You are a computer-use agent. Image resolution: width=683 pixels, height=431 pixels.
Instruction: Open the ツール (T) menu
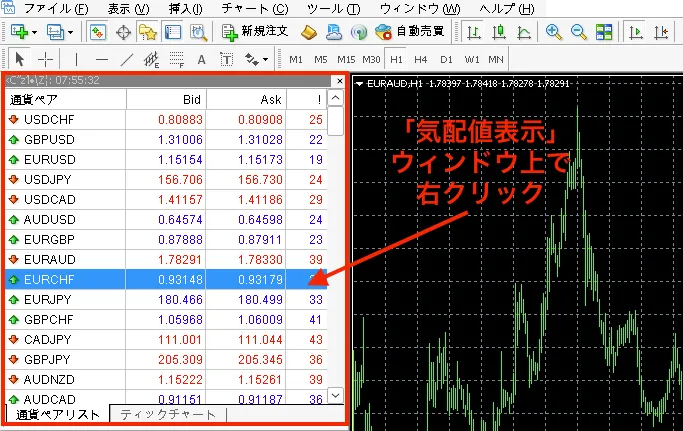[x=334, y=8]
